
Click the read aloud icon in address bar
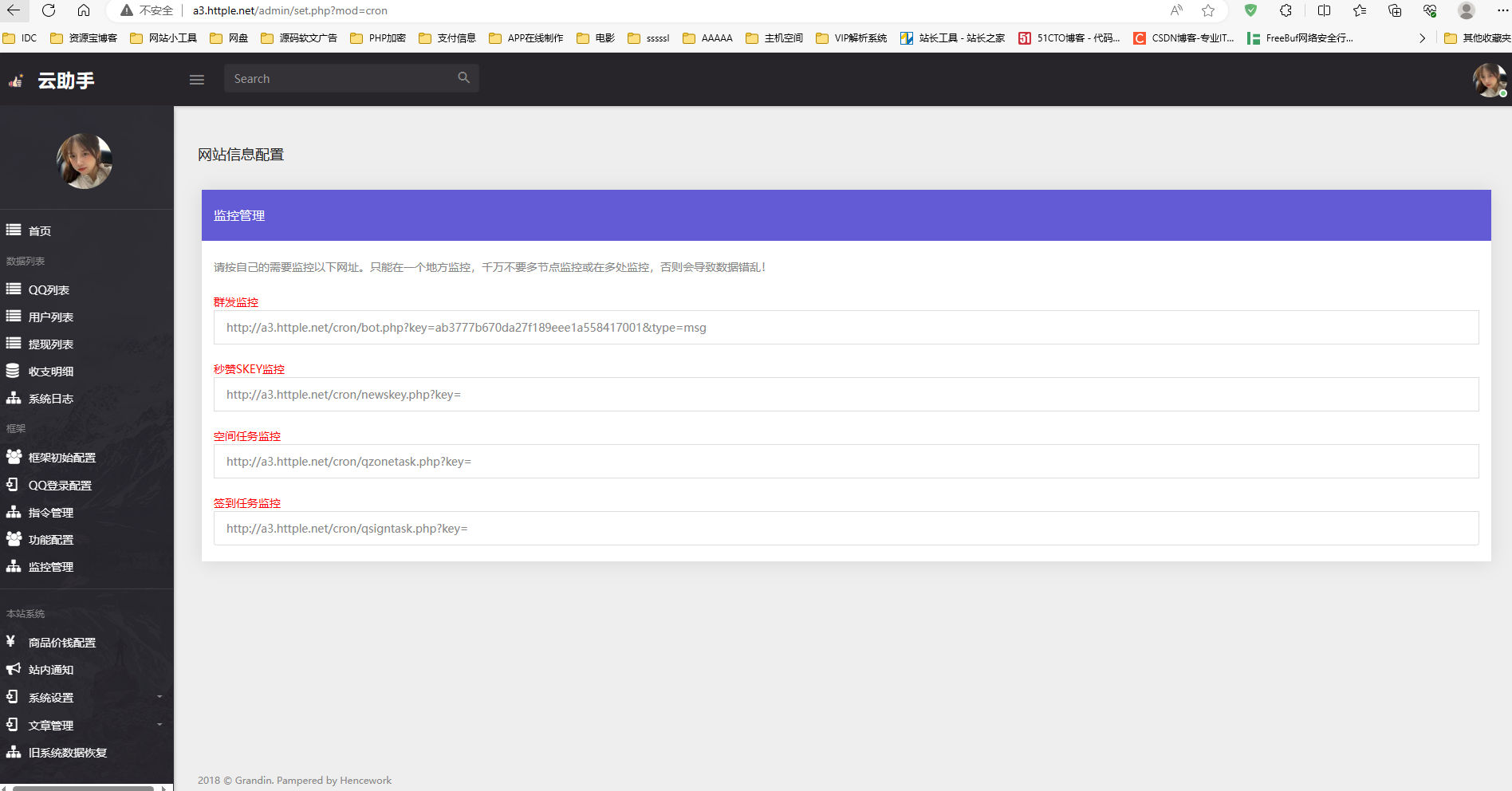tap(1176, 10)
